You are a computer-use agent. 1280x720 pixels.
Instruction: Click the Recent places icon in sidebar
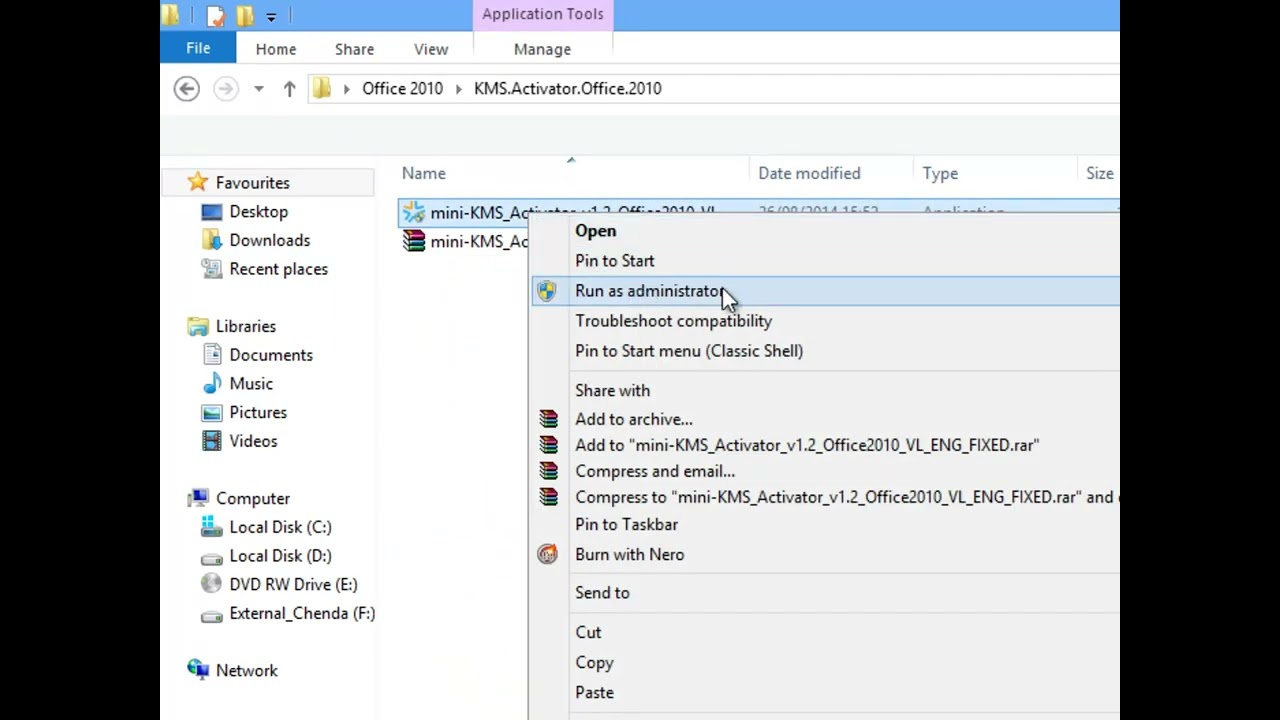pyautogui.click(x=211, y=269)
